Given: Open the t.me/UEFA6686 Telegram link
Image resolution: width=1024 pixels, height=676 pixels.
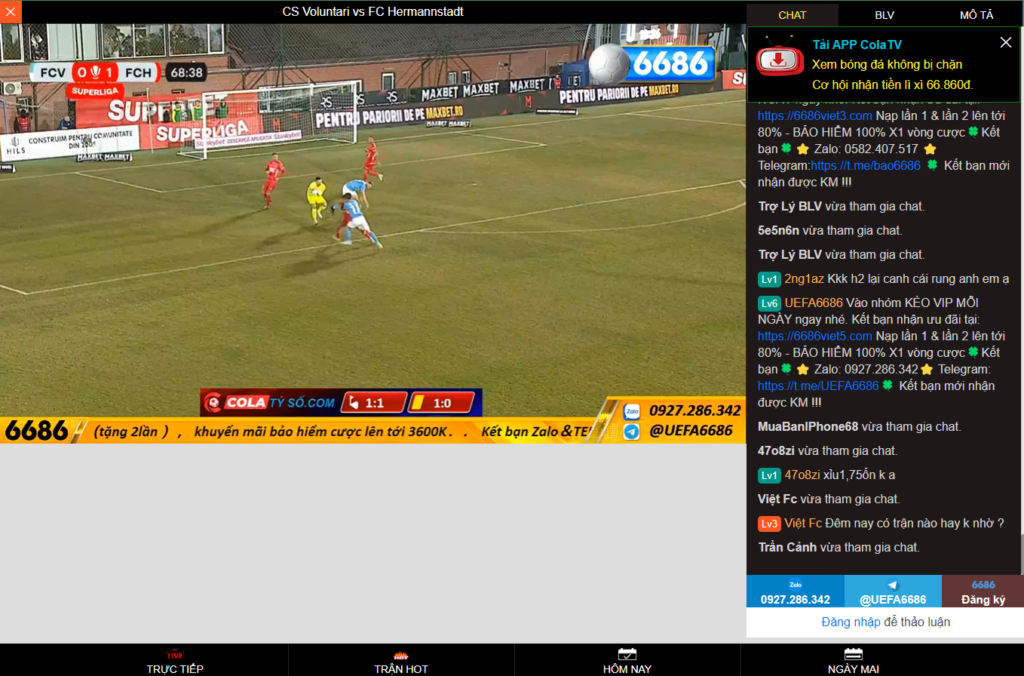Looking at the screenshot, I should coord(818,385).
